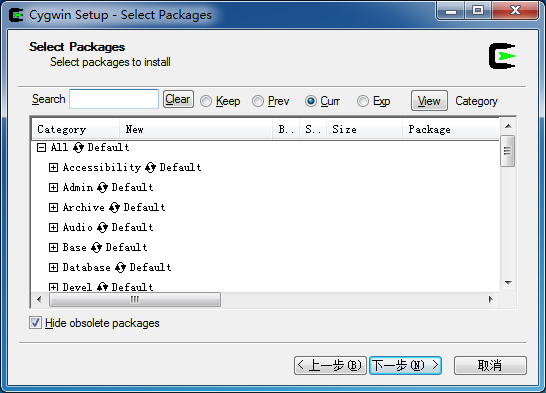Screen dimensions: 546x393
Task: Click the Clear search button
Action: (x=178, y=99)
